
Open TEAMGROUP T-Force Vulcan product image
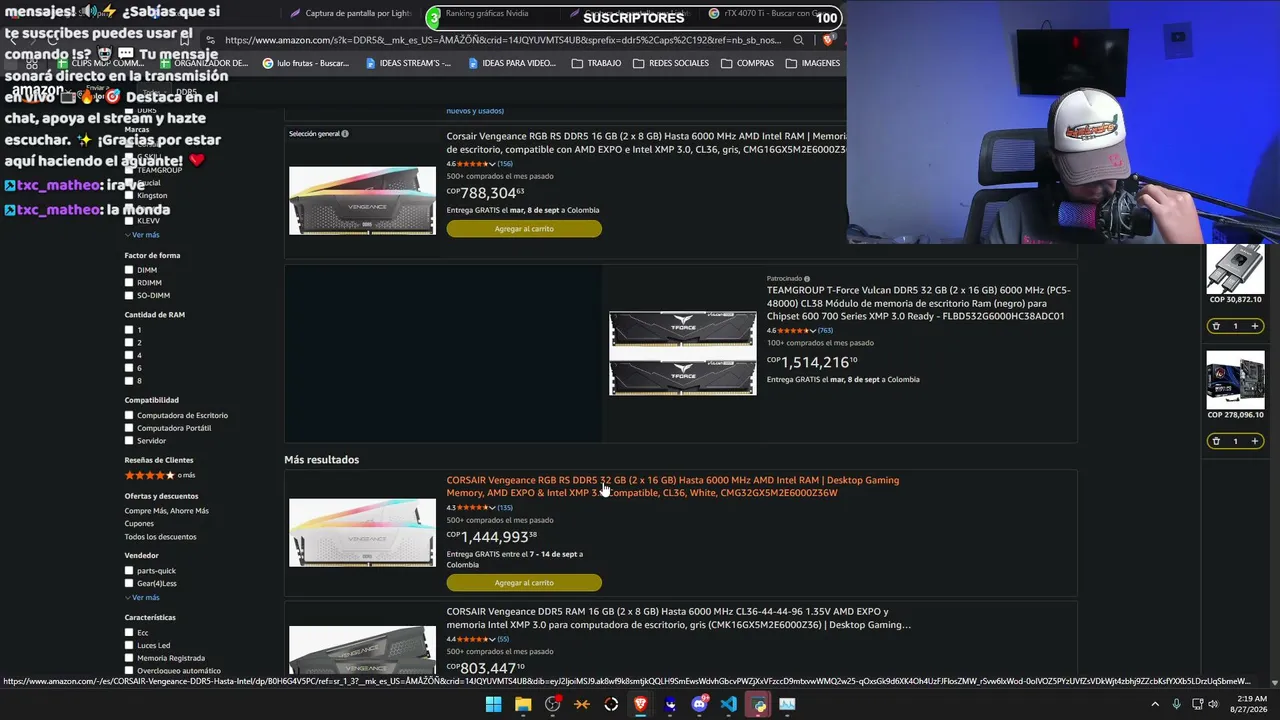click(x=683, y=353)
